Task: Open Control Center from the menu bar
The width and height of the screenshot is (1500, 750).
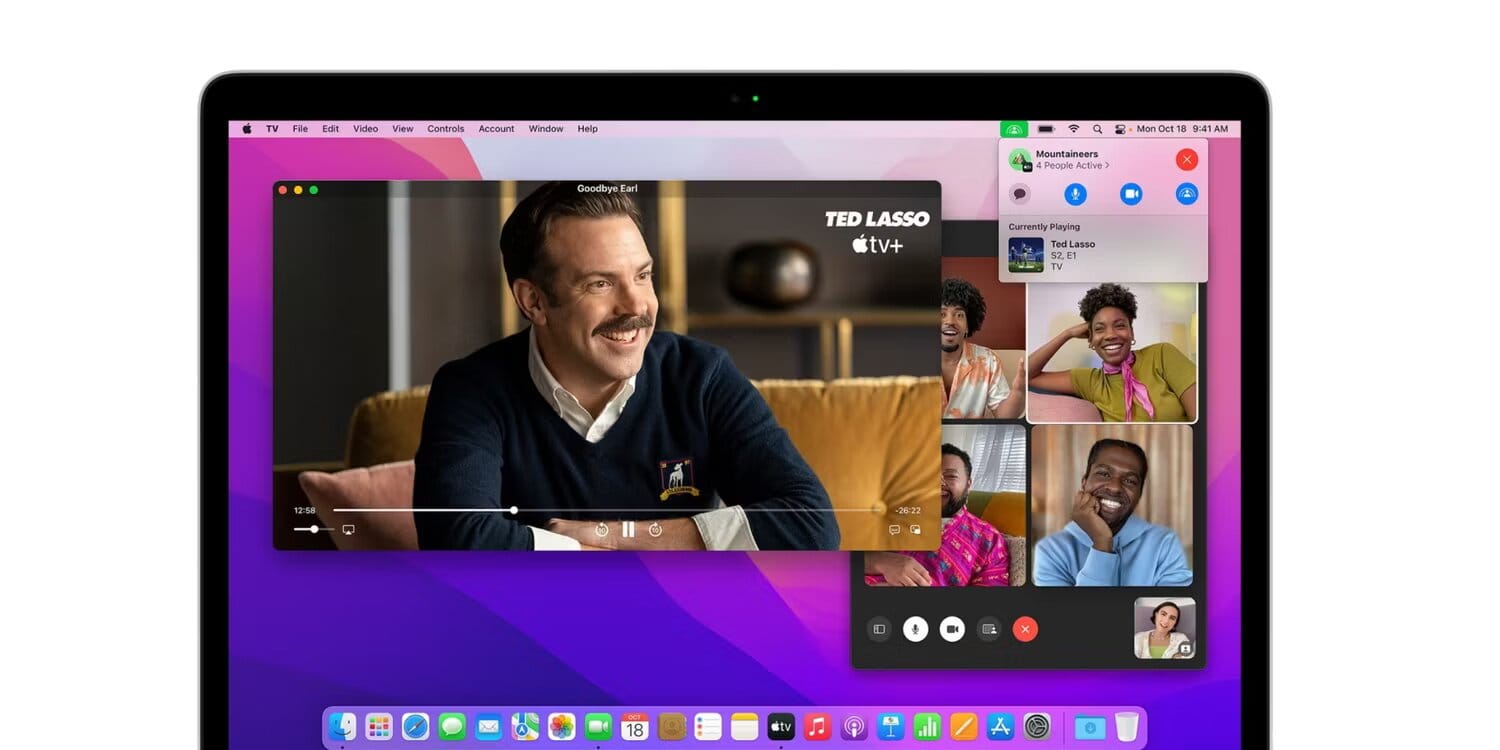Action: 1121,128
